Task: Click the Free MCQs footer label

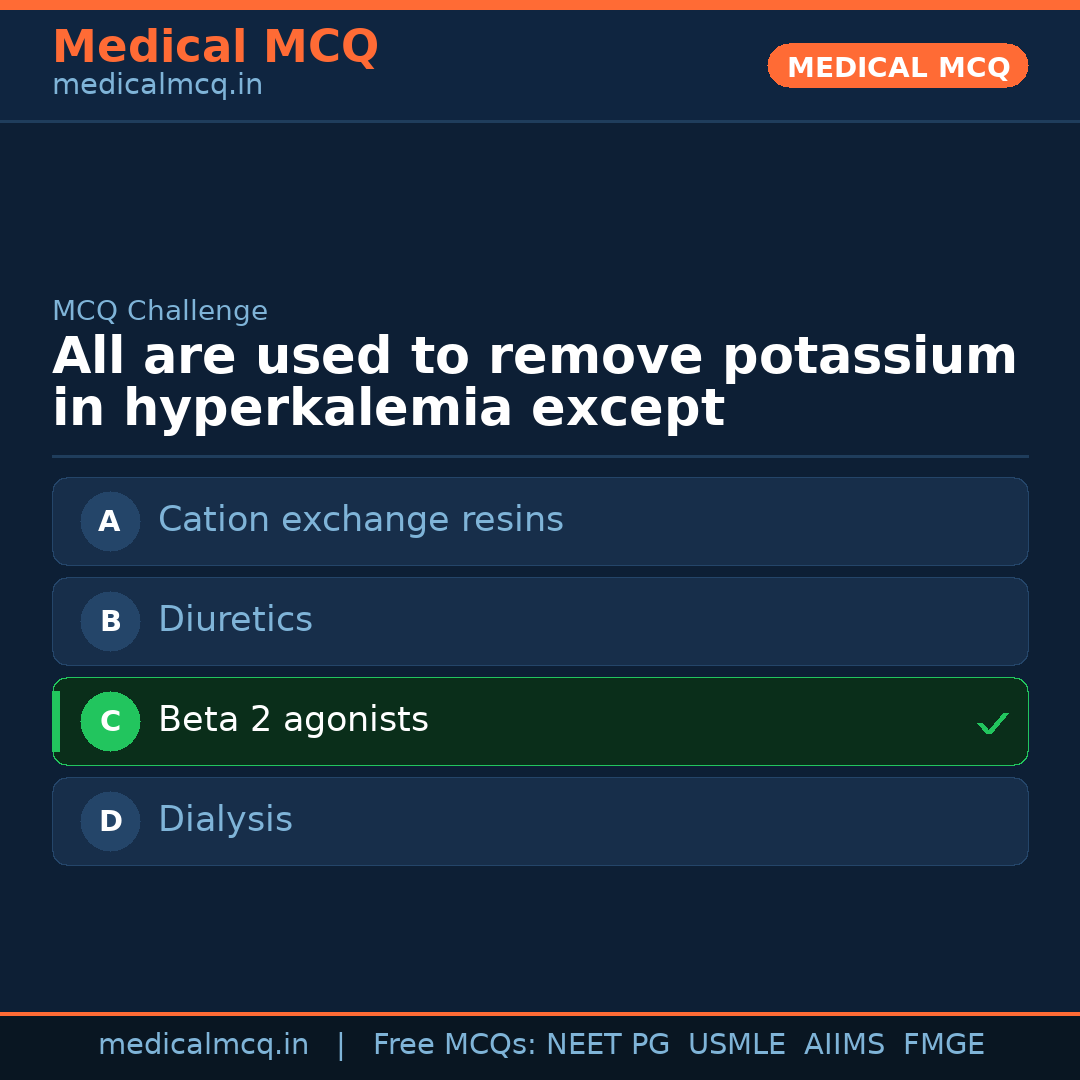Action: click(x=455, y=1045)
